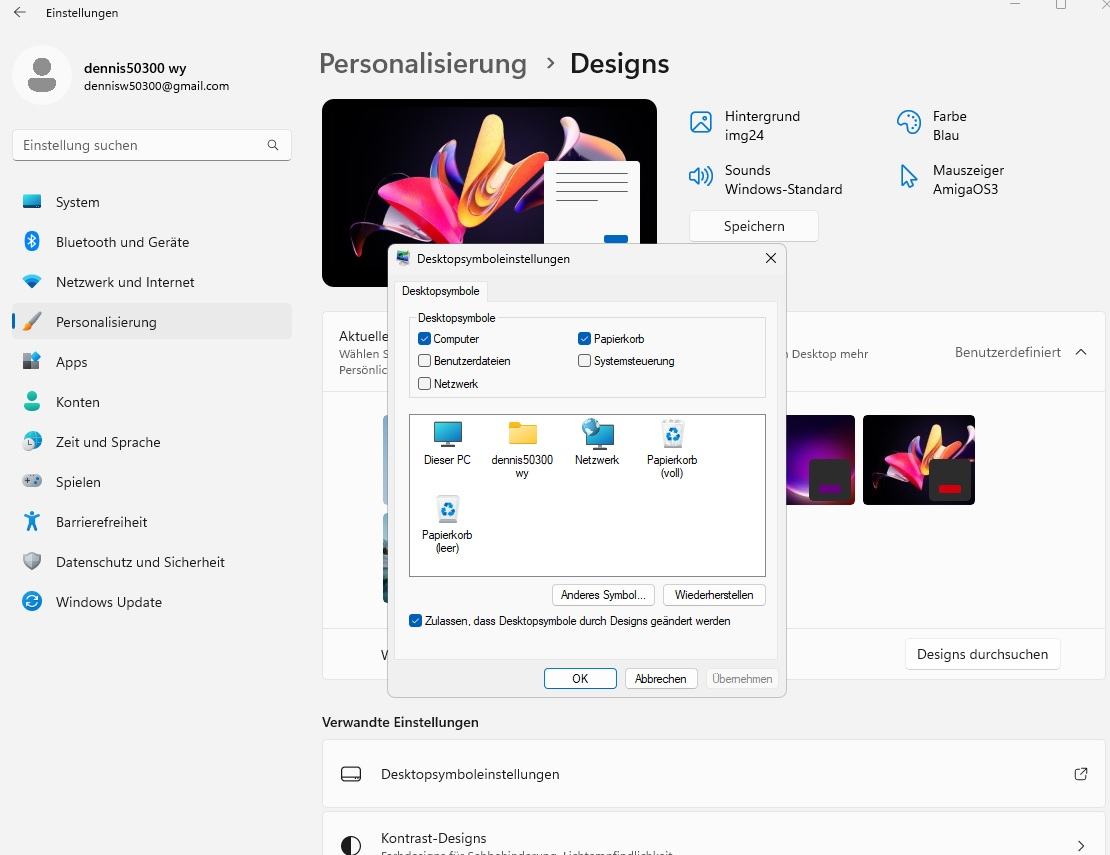Go to Personalisierung in the breadcrumb
This screenshot has height=855, width=1110.
423,63
